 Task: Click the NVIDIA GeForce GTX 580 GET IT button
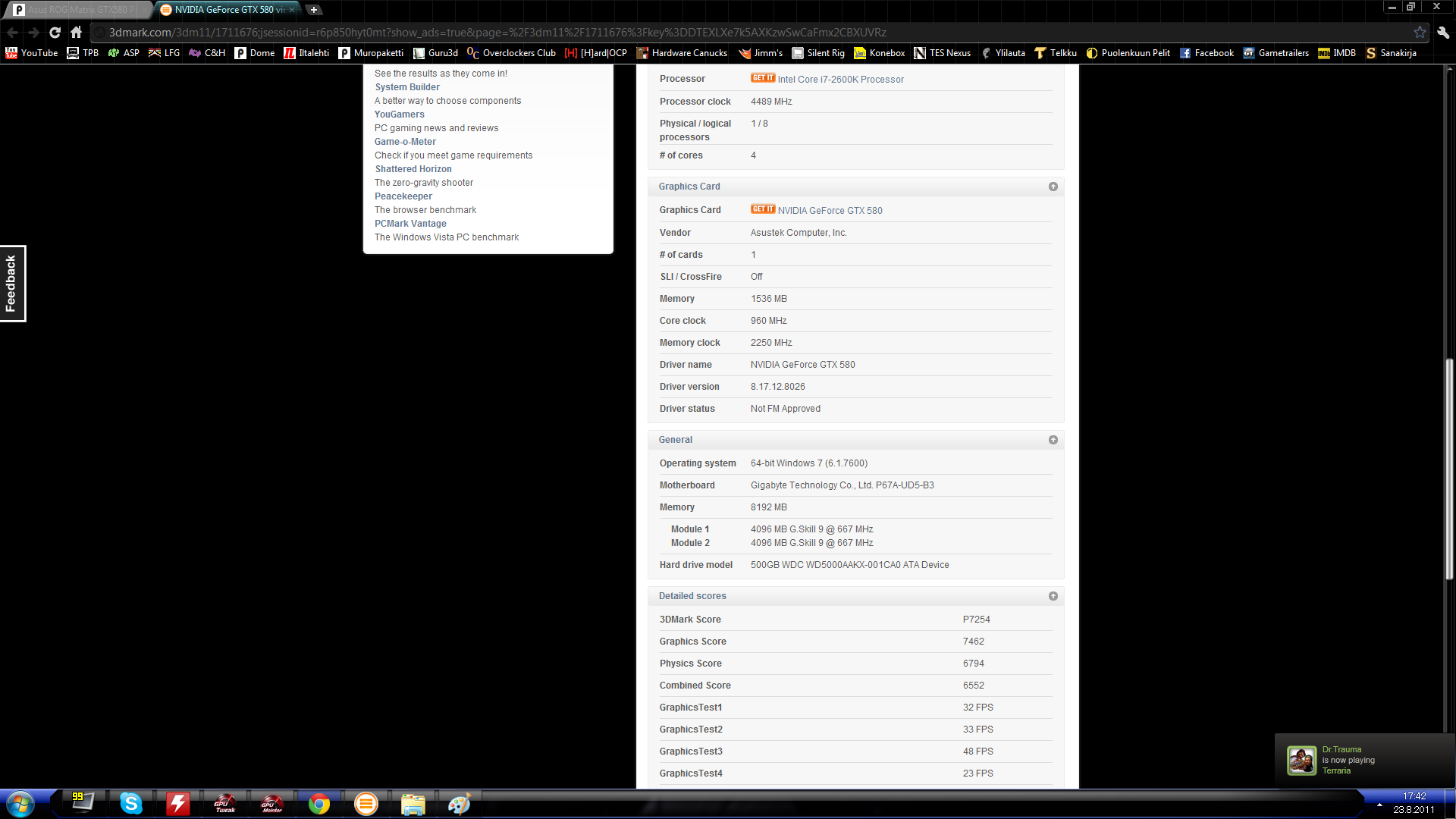click(x=762, y=209)
